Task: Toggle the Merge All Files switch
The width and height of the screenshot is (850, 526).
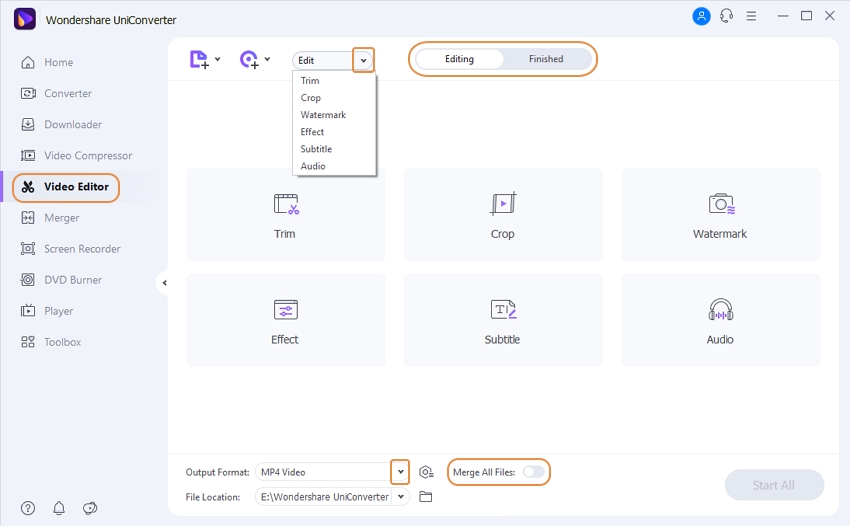Action: click(534, 472)
